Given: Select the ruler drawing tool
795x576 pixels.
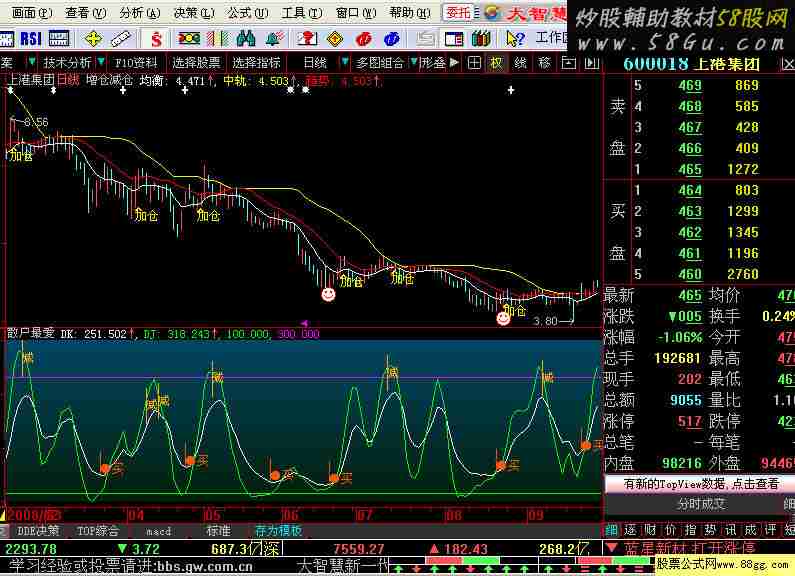Looking at the screenshot, I should (120, 39).
